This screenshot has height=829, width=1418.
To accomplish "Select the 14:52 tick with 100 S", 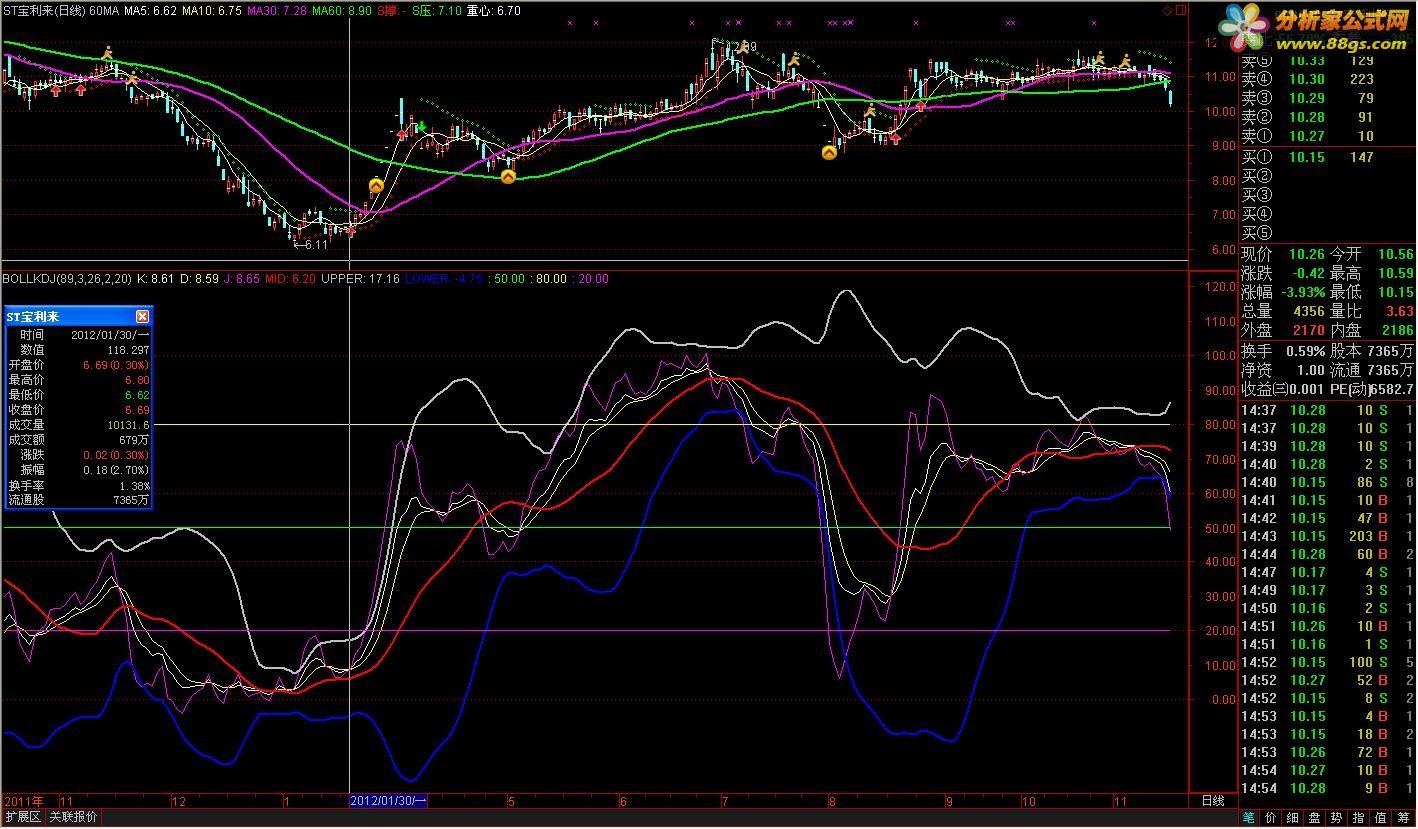I will pyautogui.click(x=1327, y=662).
